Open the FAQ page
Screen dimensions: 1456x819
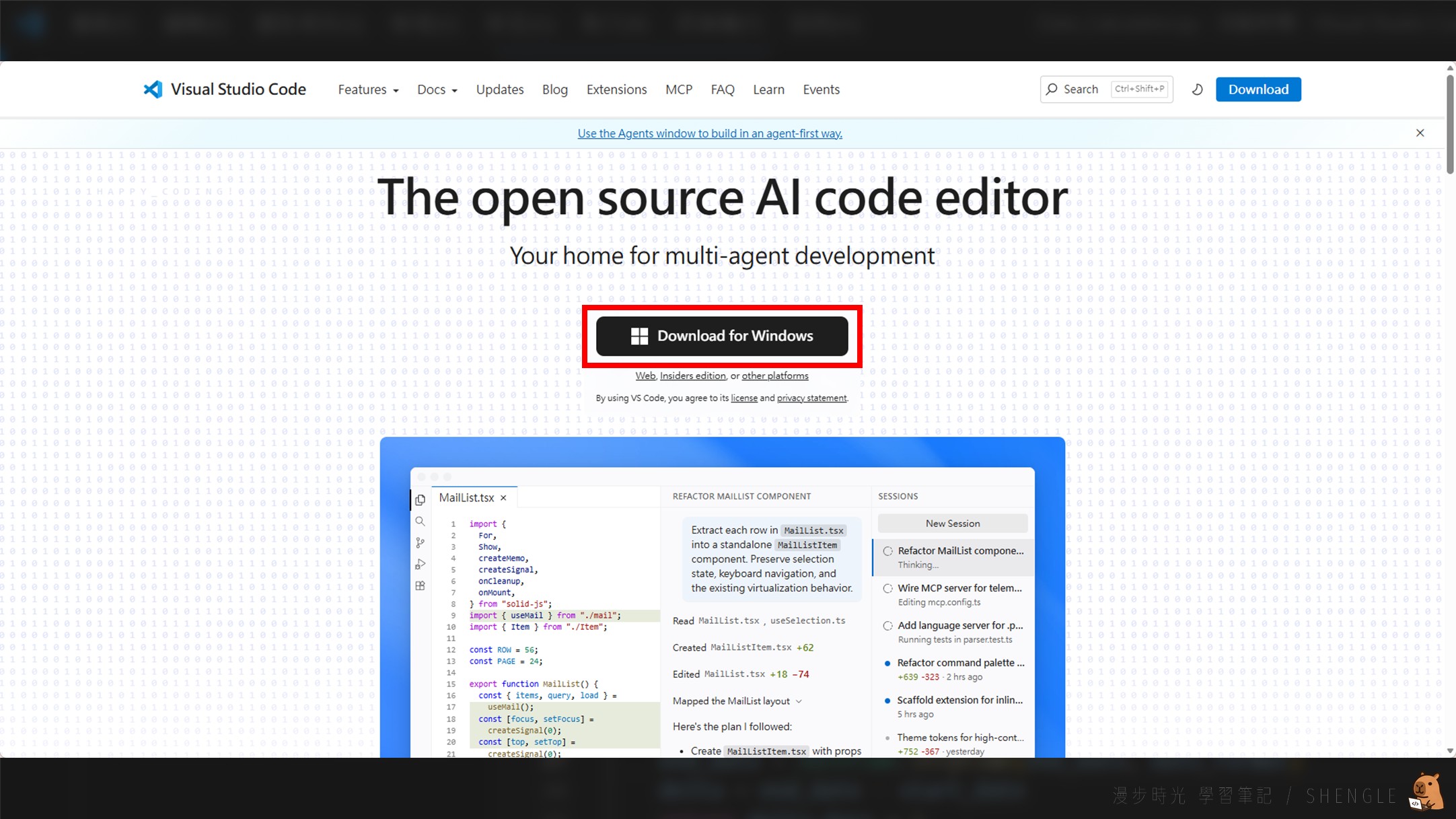pyautogui.click(x=723, y=90)
